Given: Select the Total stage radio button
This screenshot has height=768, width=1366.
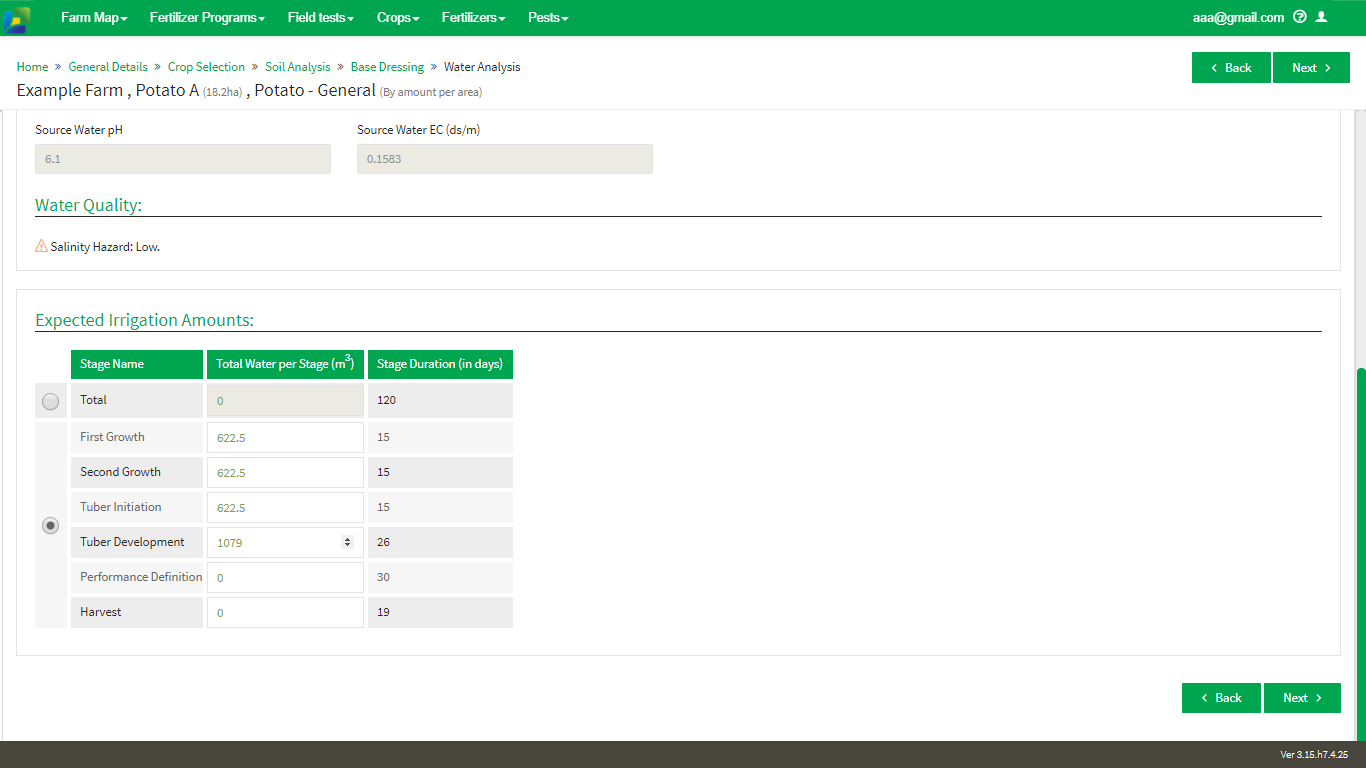Looking at the screenshot, I should pos(50,401).
